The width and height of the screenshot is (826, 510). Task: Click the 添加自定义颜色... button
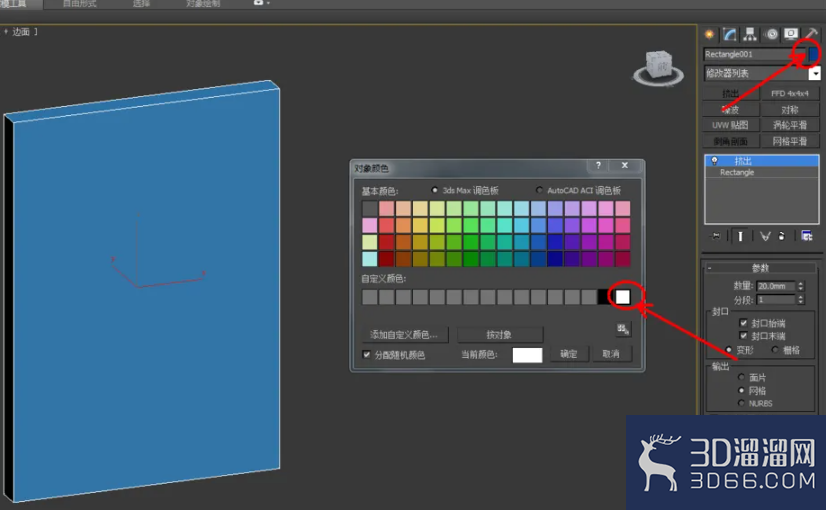(x=405, y=335)
